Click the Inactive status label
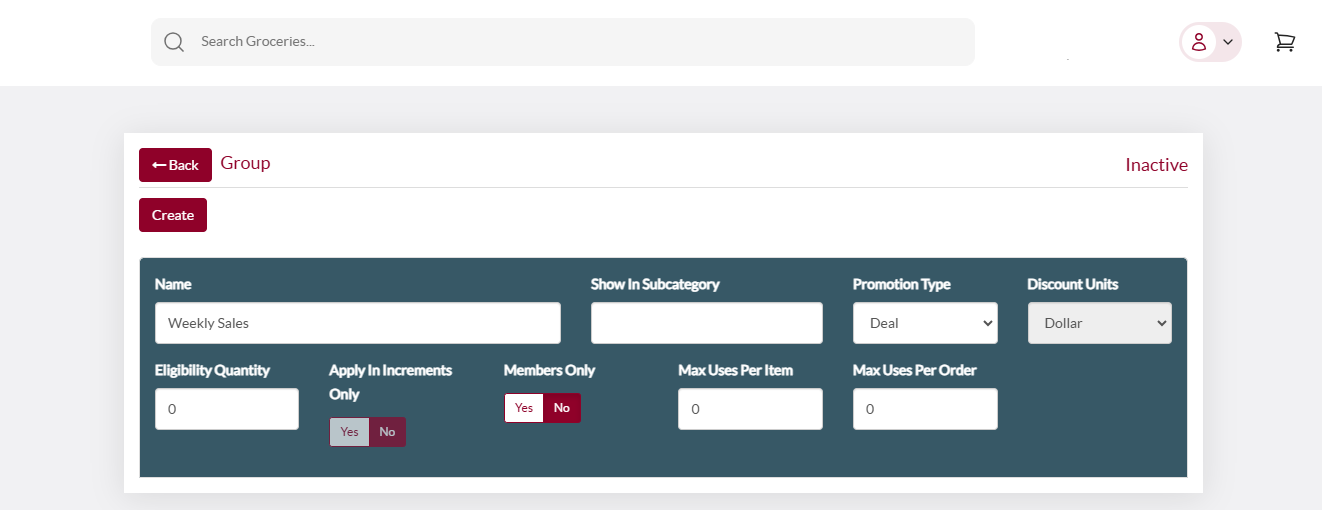This screenshot has height=510, width=1322. [1157, 165]
